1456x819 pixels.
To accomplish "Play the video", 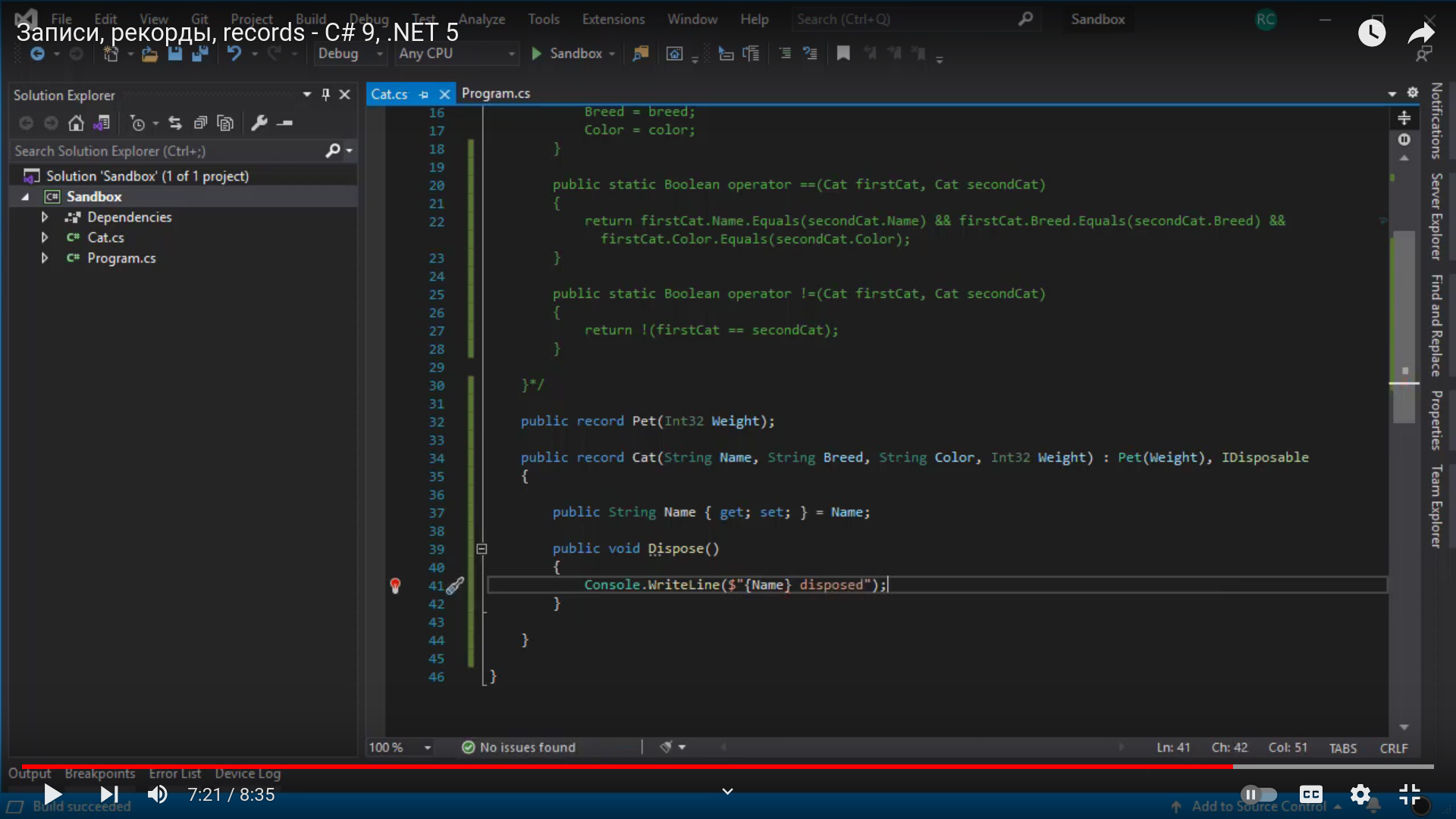I will 52,794.
